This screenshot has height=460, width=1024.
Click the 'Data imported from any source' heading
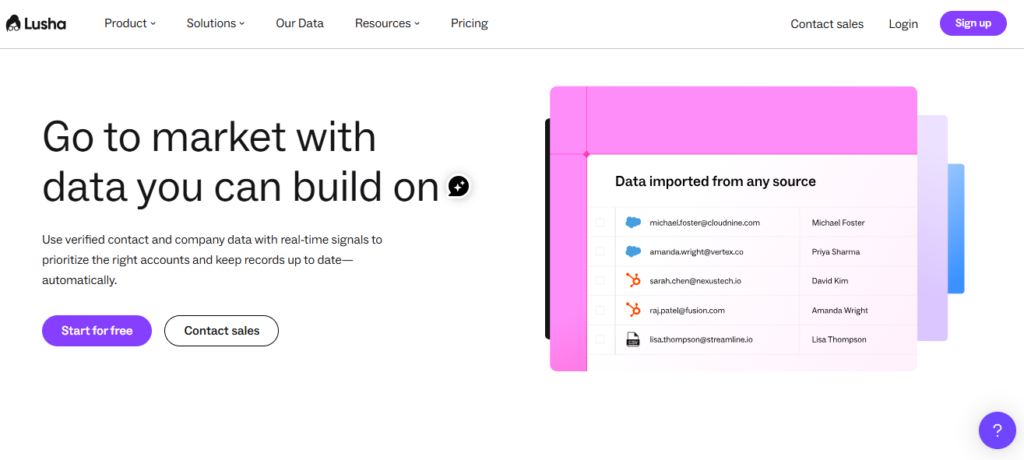click(x=715, y=182)
